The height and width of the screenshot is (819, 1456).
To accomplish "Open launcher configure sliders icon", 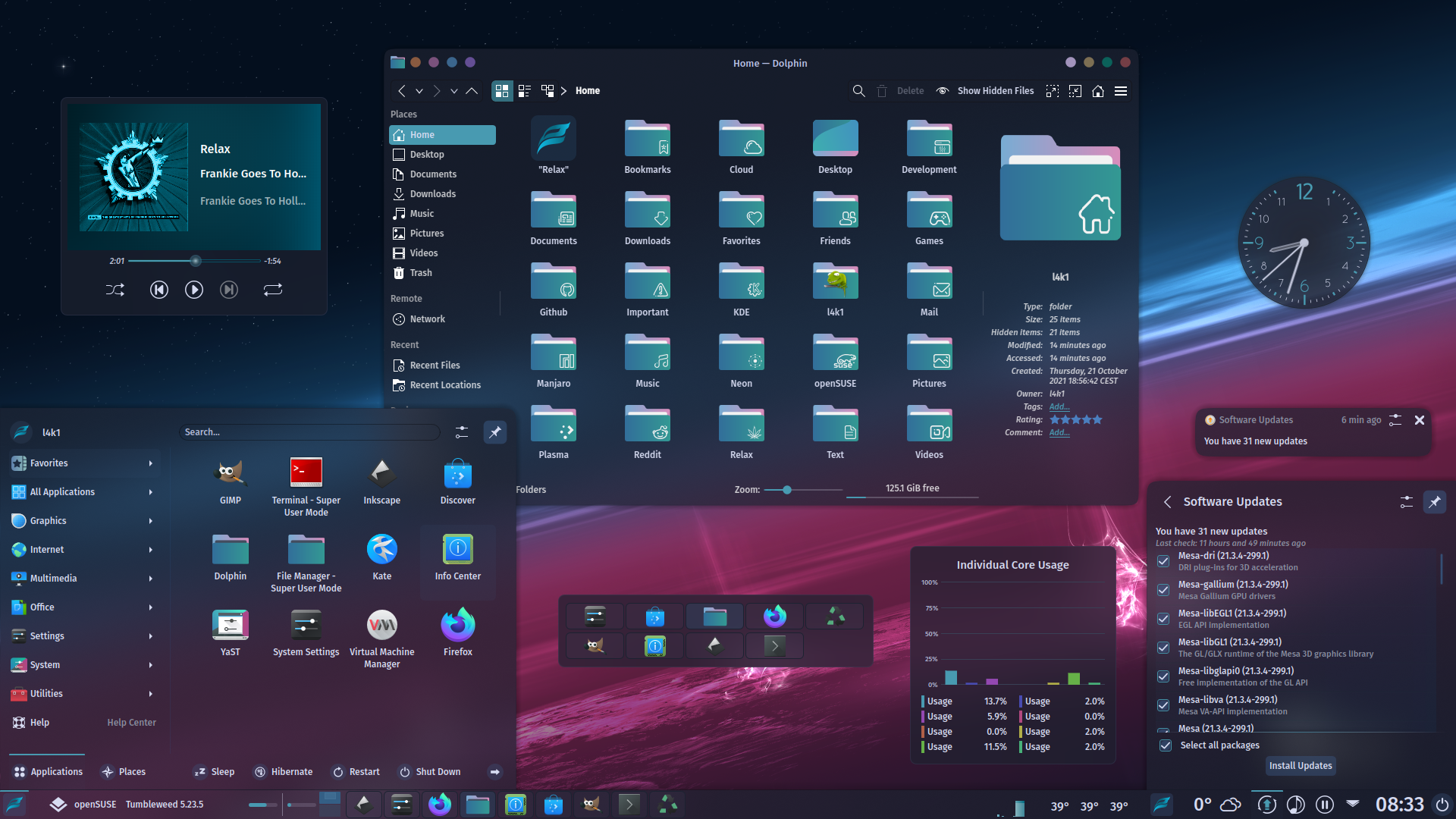I will pos(462,432).
